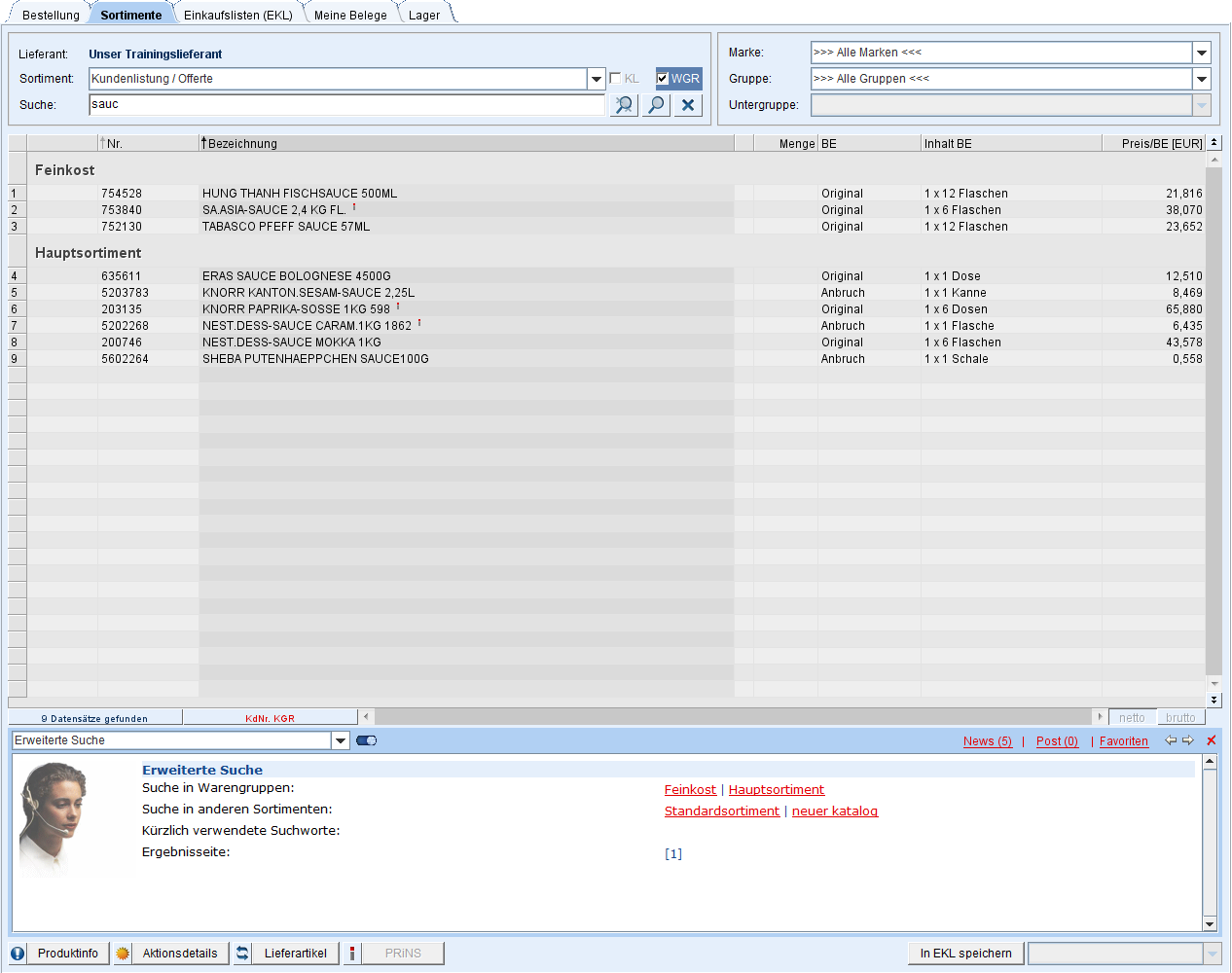
Task: Close the info panel with the red X
Action: click(x=1212, y=740)
